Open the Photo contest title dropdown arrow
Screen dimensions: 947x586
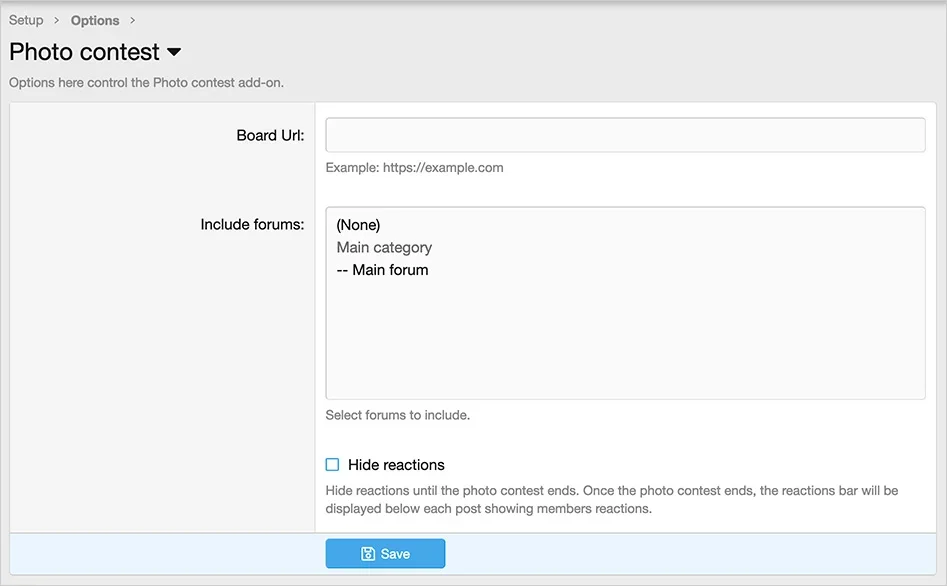coord(174,52)
